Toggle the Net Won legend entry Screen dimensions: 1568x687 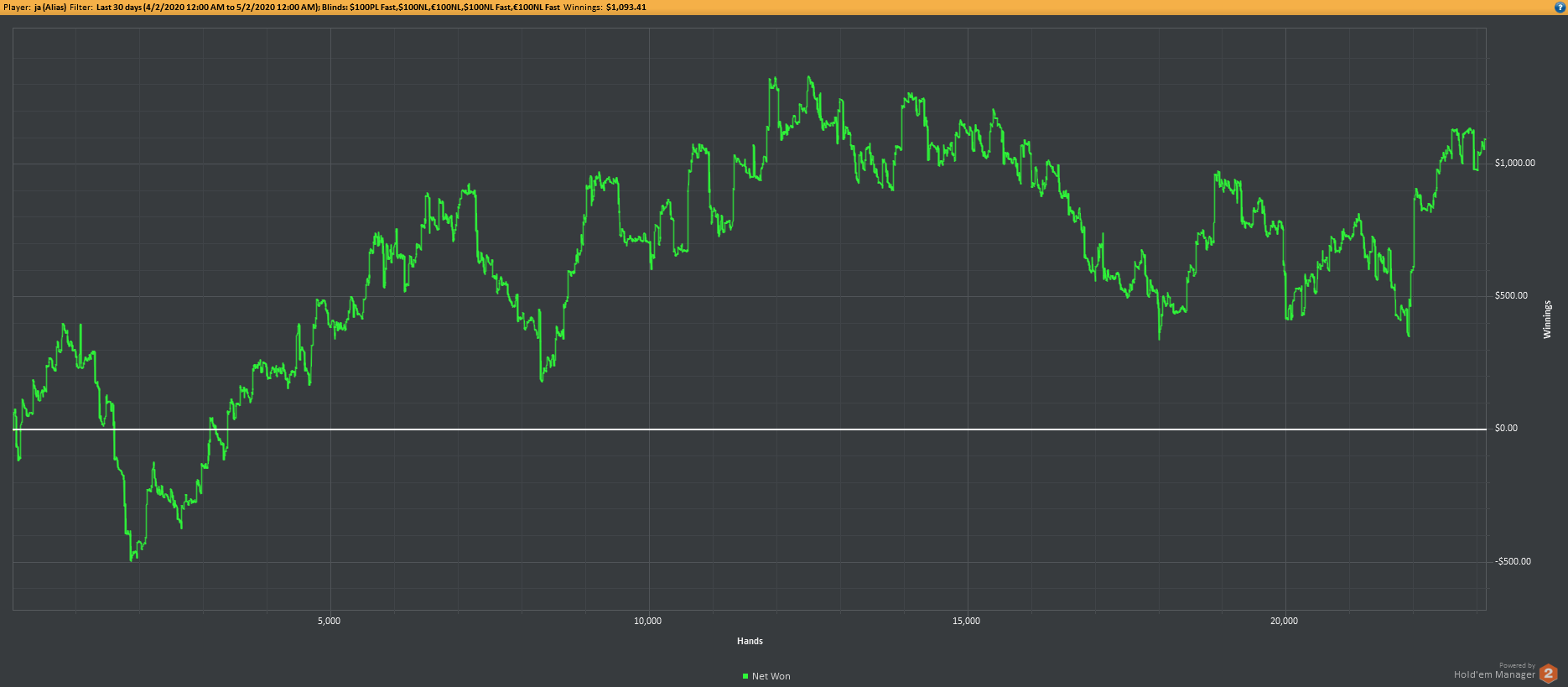766,676
